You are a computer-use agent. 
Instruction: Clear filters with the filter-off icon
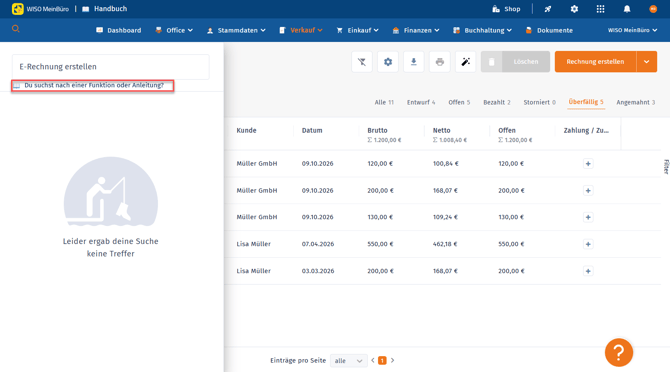pyautogui.click(x=362, y=62)
